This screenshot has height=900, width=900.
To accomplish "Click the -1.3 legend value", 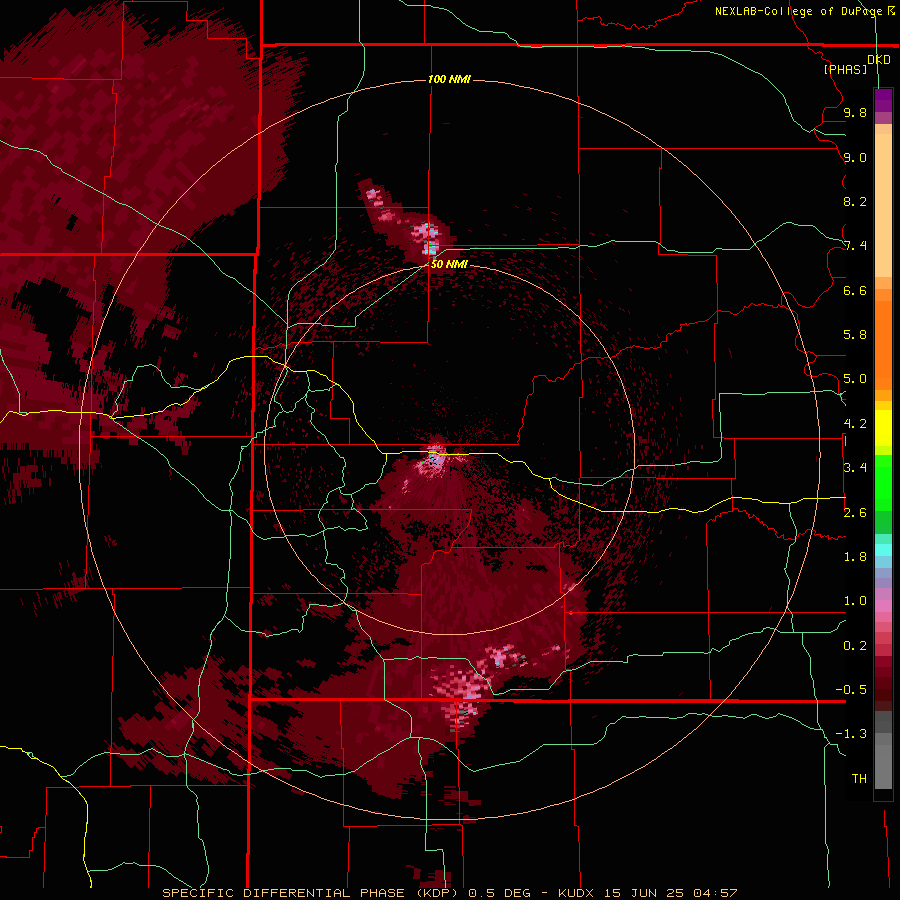I will coord(851,734).
